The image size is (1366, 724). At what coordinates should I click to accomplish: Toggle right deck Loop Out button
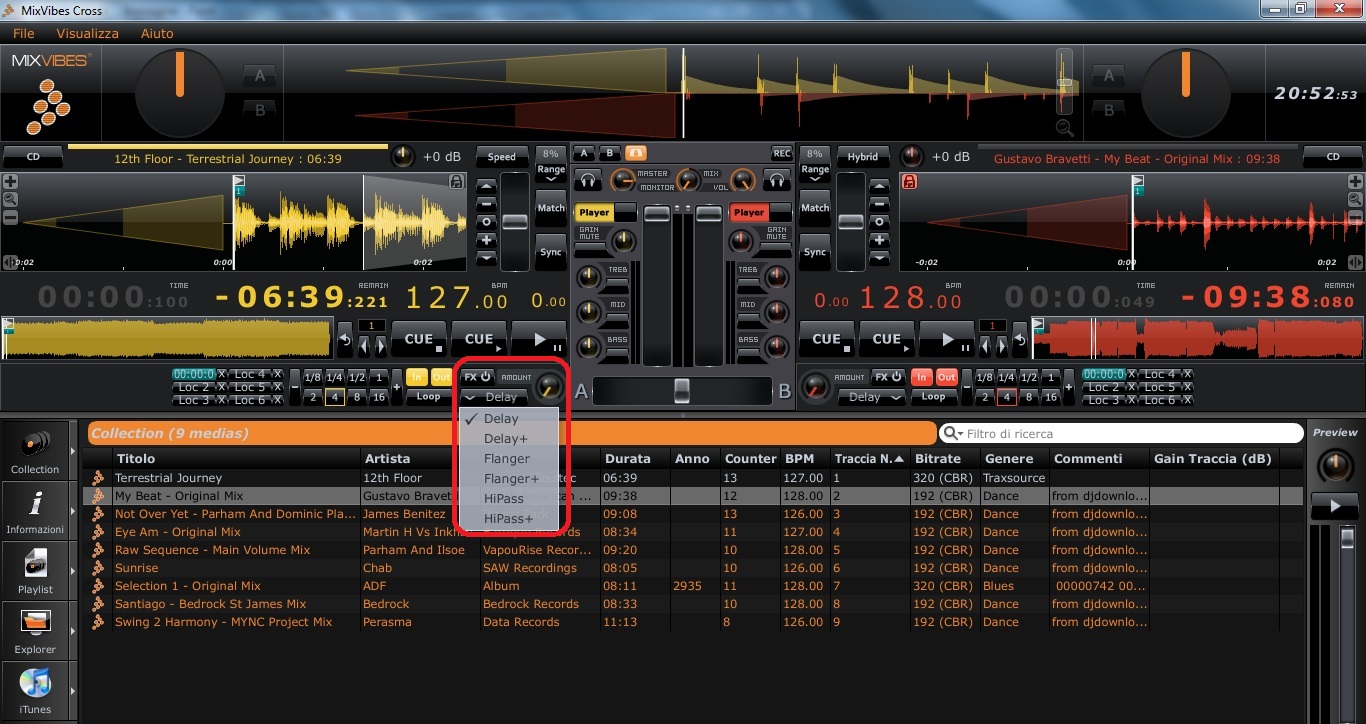[x=946, y=377]
